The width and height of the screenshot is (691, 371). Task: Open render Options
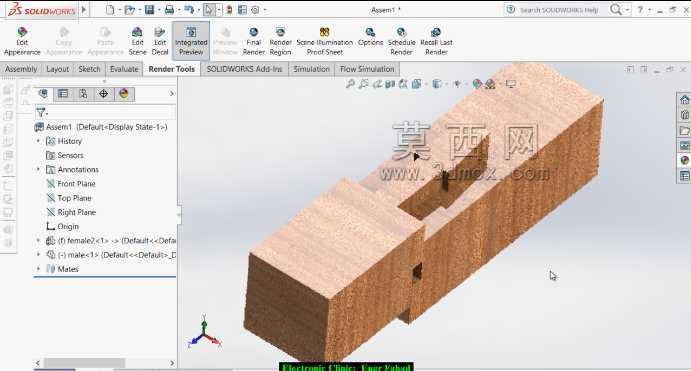[370, 37]
